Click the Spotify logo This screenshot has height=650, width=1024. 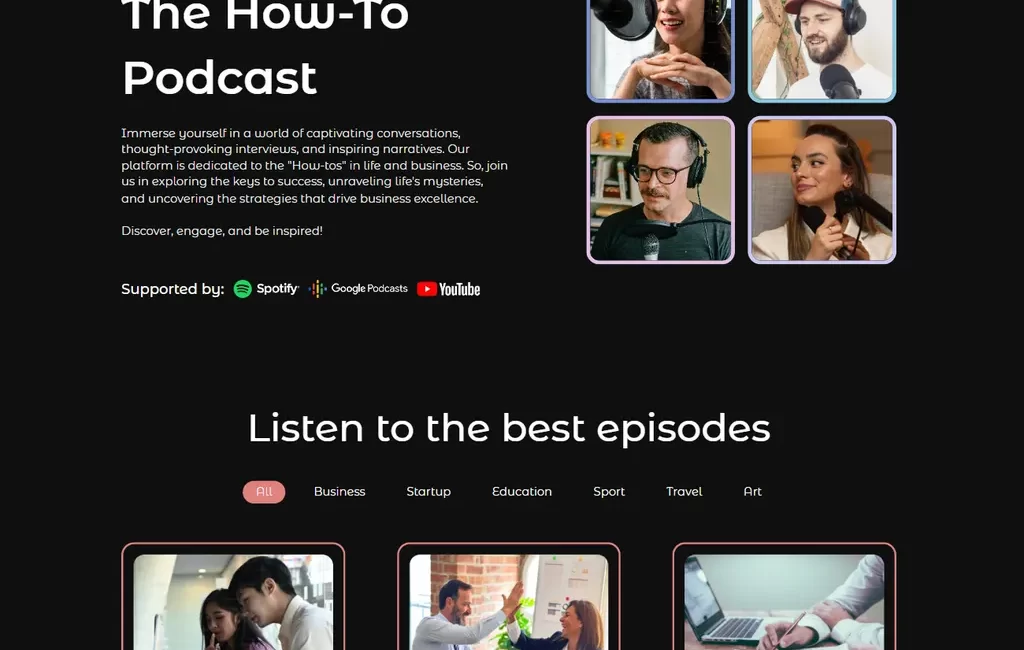coord(266,289)
